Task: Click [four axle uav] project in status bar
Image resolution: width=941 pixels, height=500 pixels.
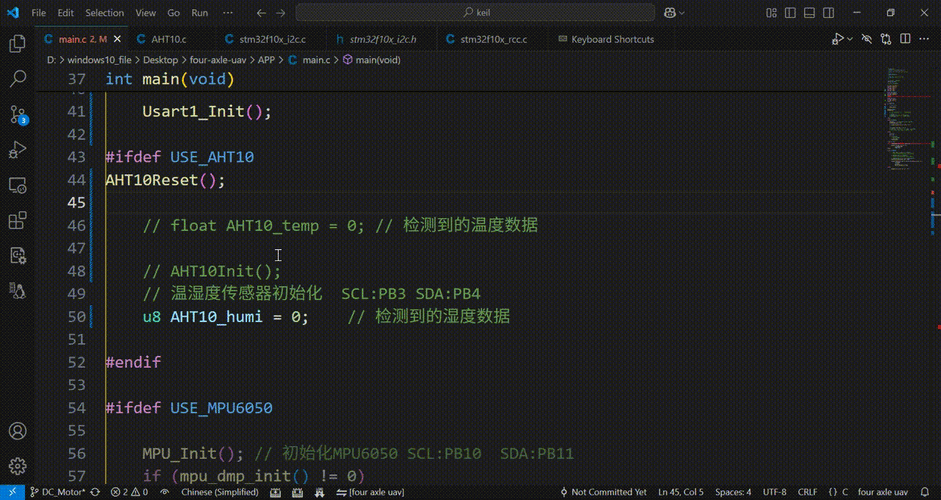Action: 370,492
